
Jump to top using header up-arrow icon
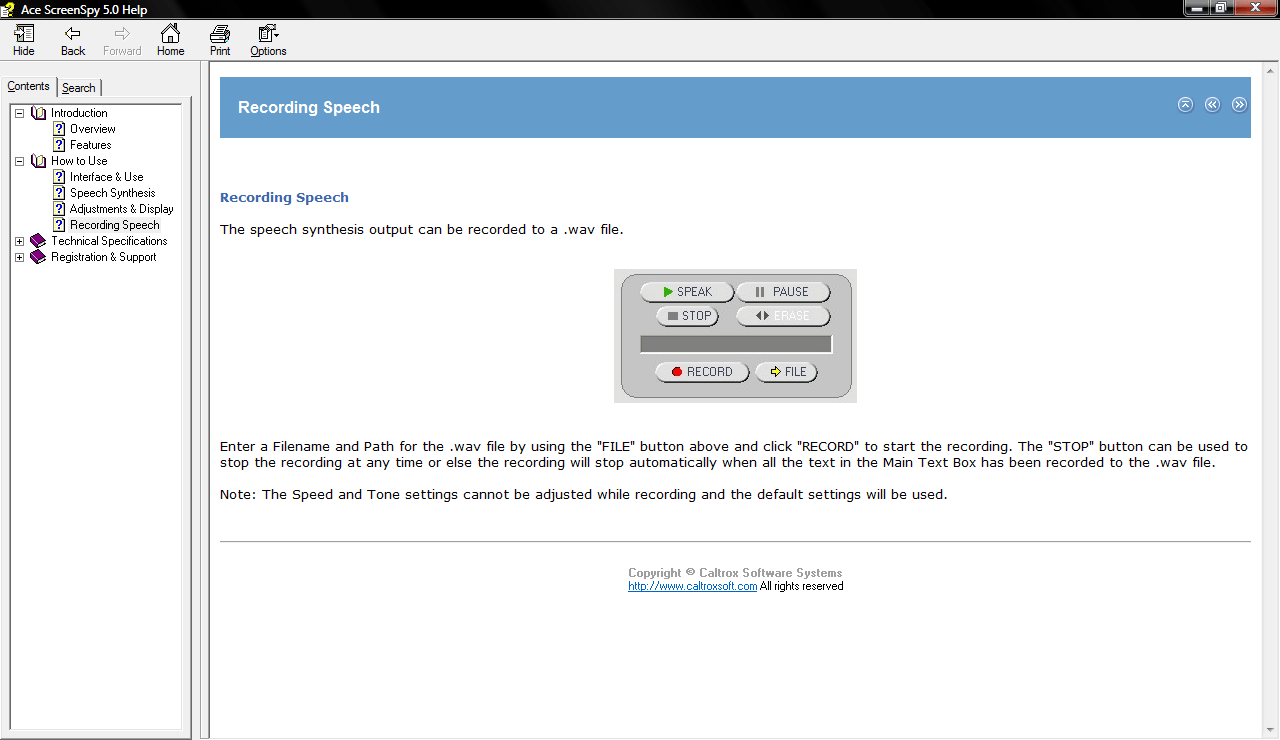1185,104
